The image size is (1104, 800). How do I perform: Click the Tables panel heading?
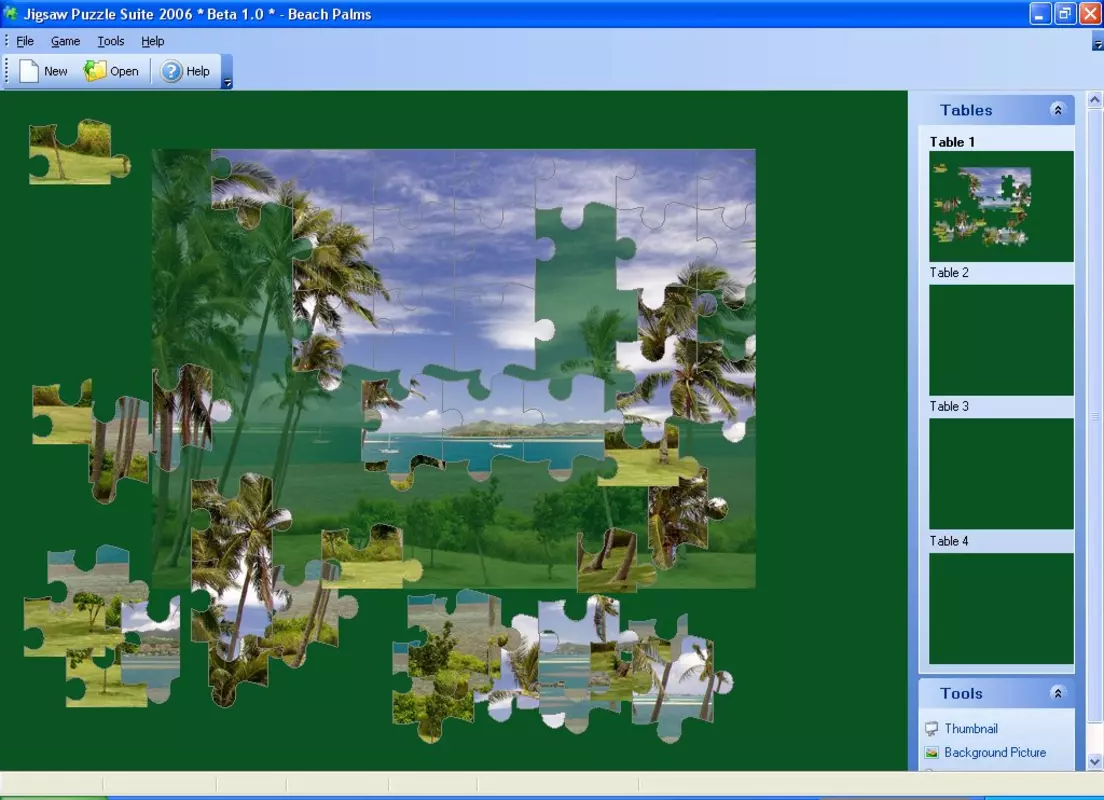pos(966,110)
